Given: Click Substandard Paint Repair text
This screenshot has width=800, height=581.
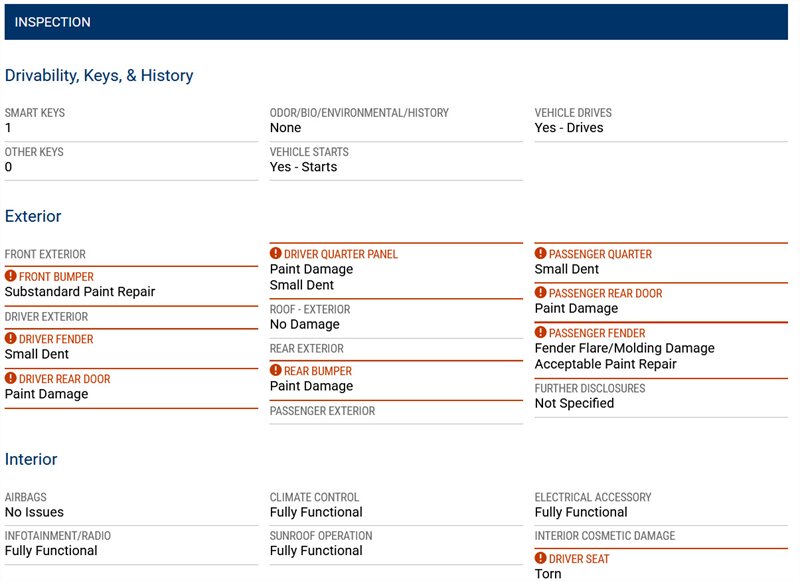Looking at the screenshot, I should coord(80,292).
